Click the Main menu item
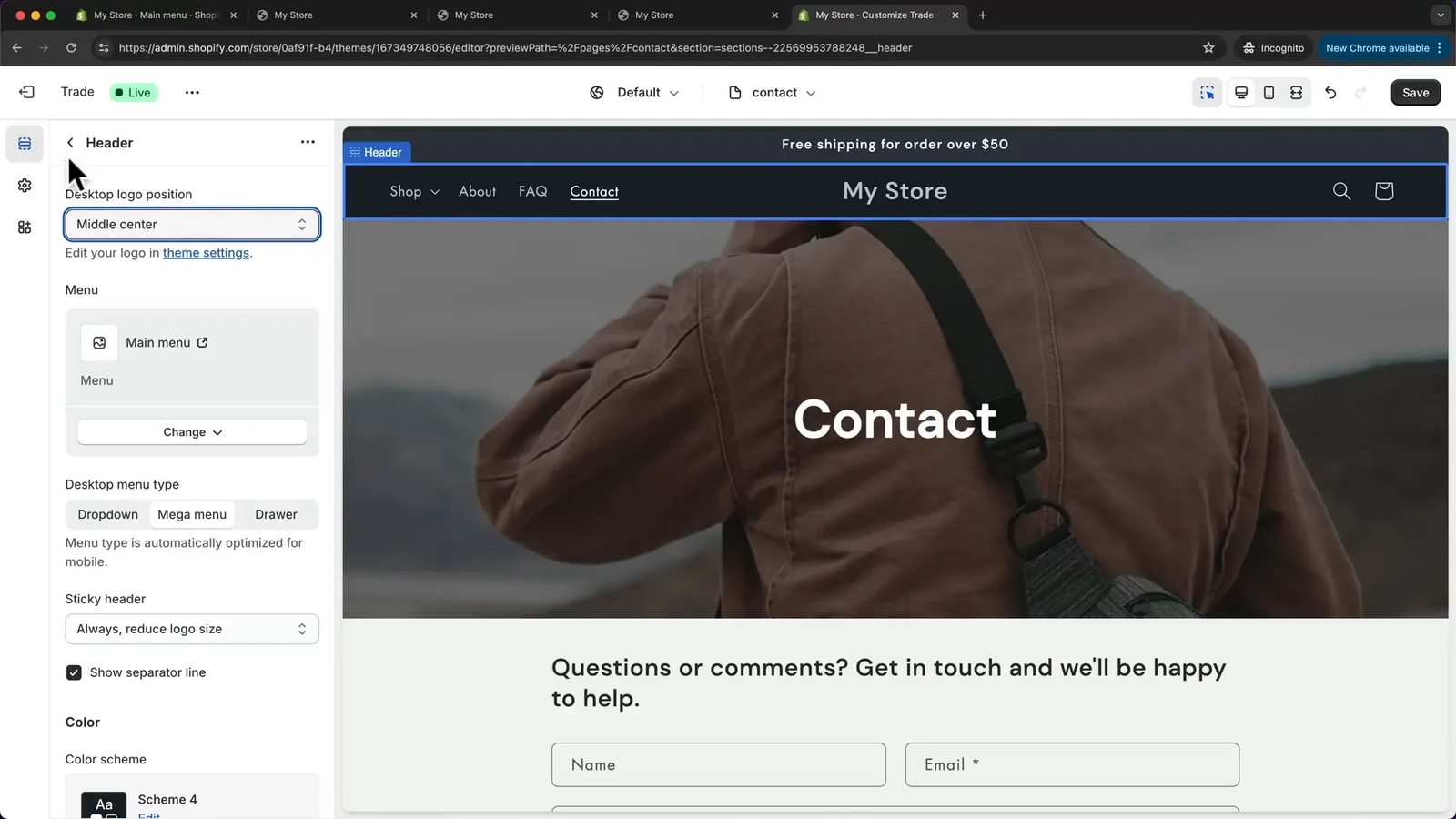 pyautogui.click(x=158, y=342)
